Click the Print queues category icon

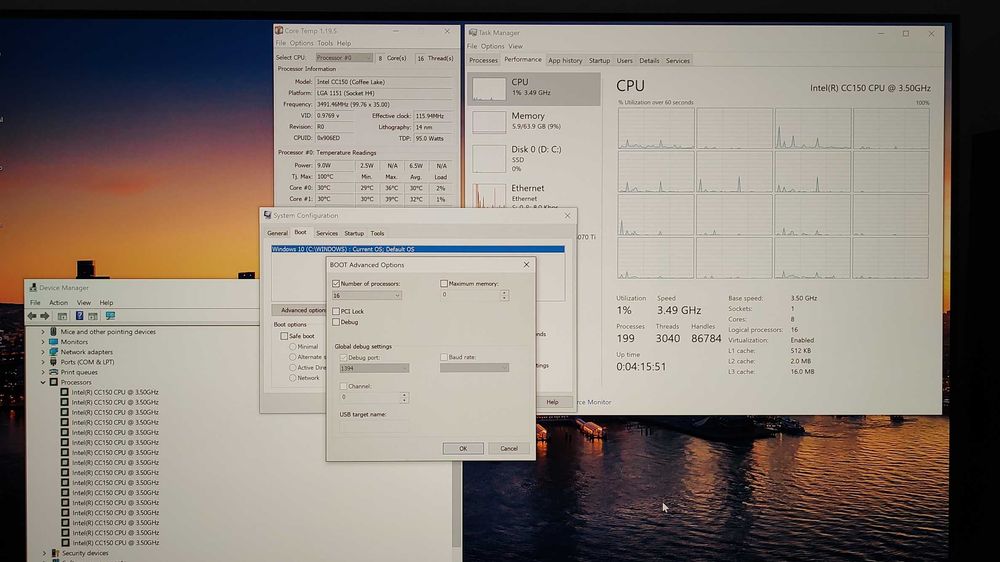(x=54, y=372)
